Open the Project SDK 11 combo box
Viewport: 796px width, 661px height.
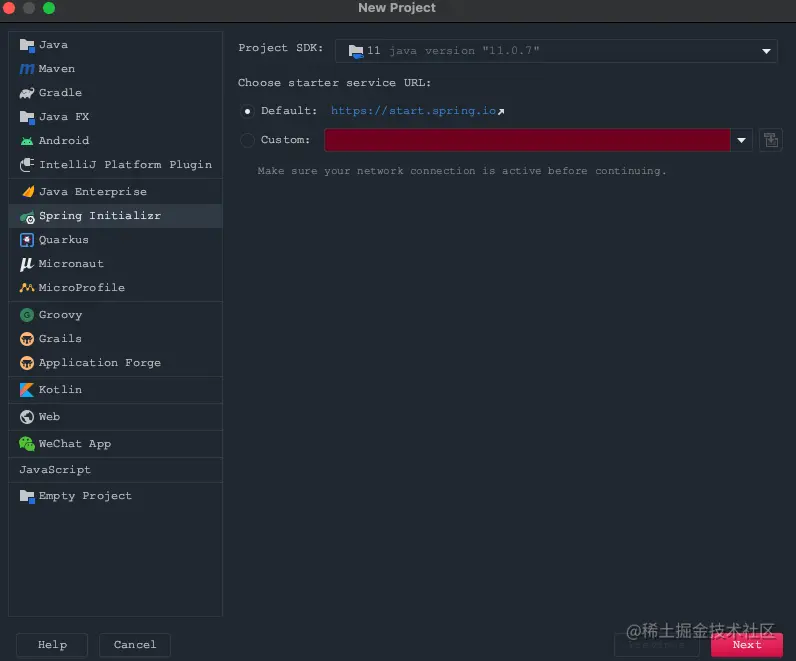click(556, 51)
